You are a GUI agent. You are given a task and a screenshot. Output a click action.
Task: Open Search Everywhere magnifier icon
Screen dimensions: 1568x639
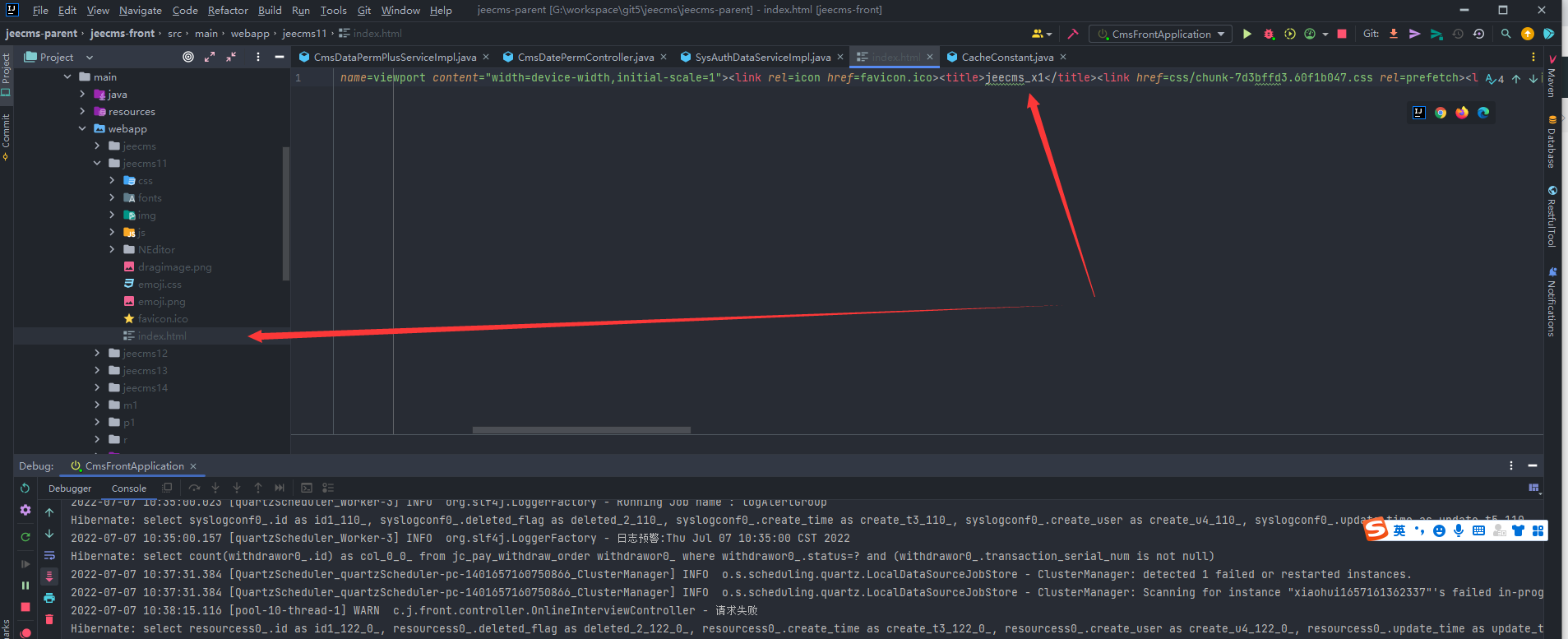click(1506, 34)
